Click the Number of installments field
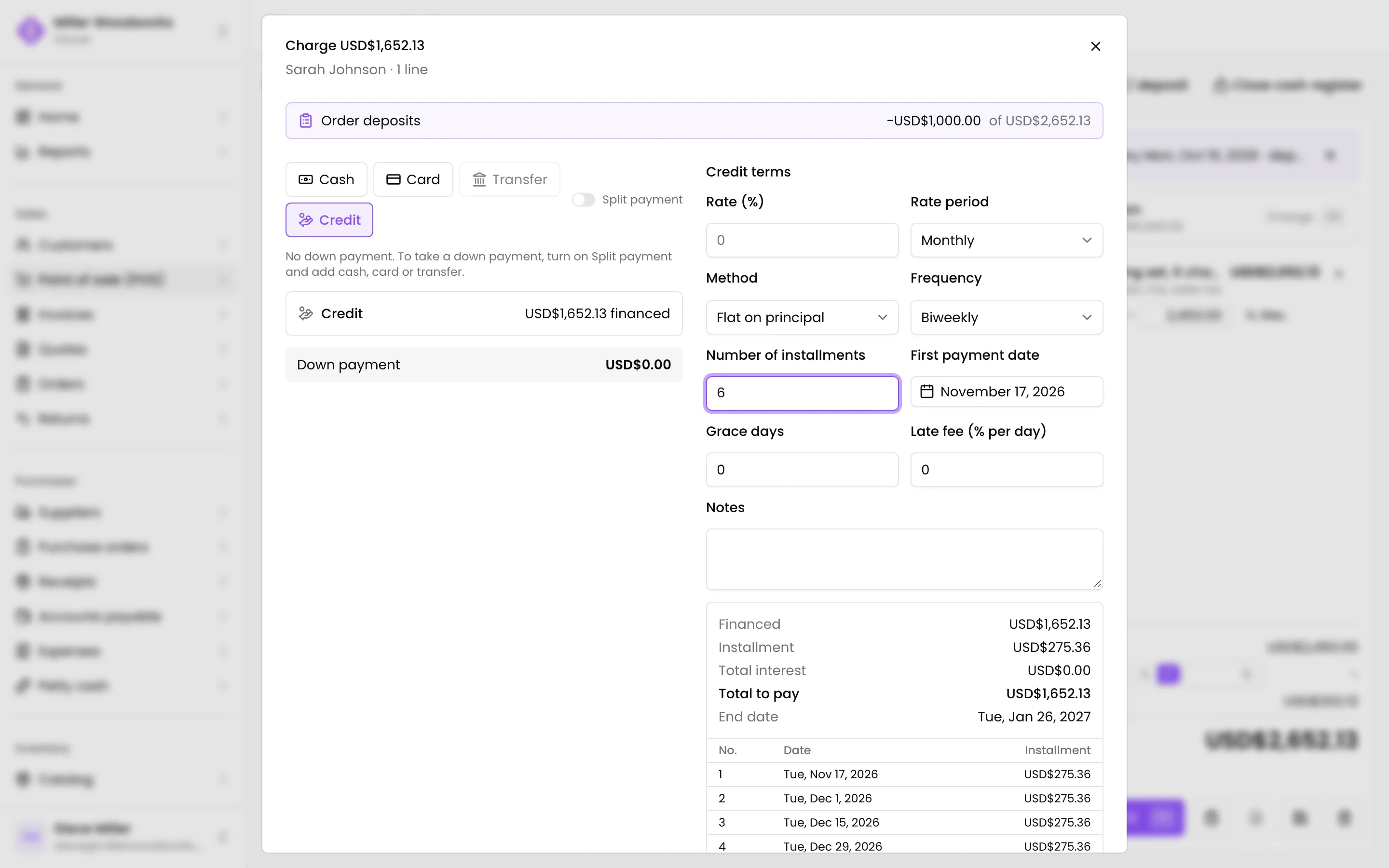This screenshot has width=1389, height=868. coord(802,393)
